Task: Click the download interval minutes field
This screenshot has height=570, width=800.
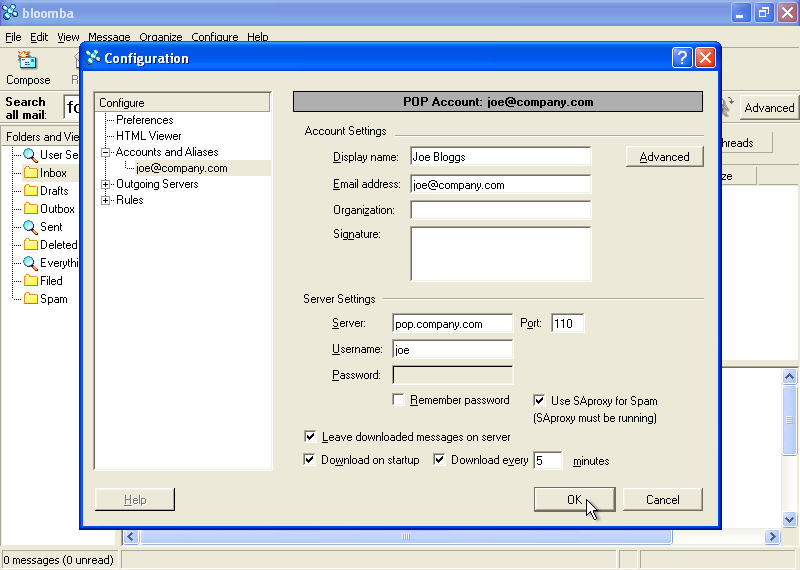Action: point(547,460)
